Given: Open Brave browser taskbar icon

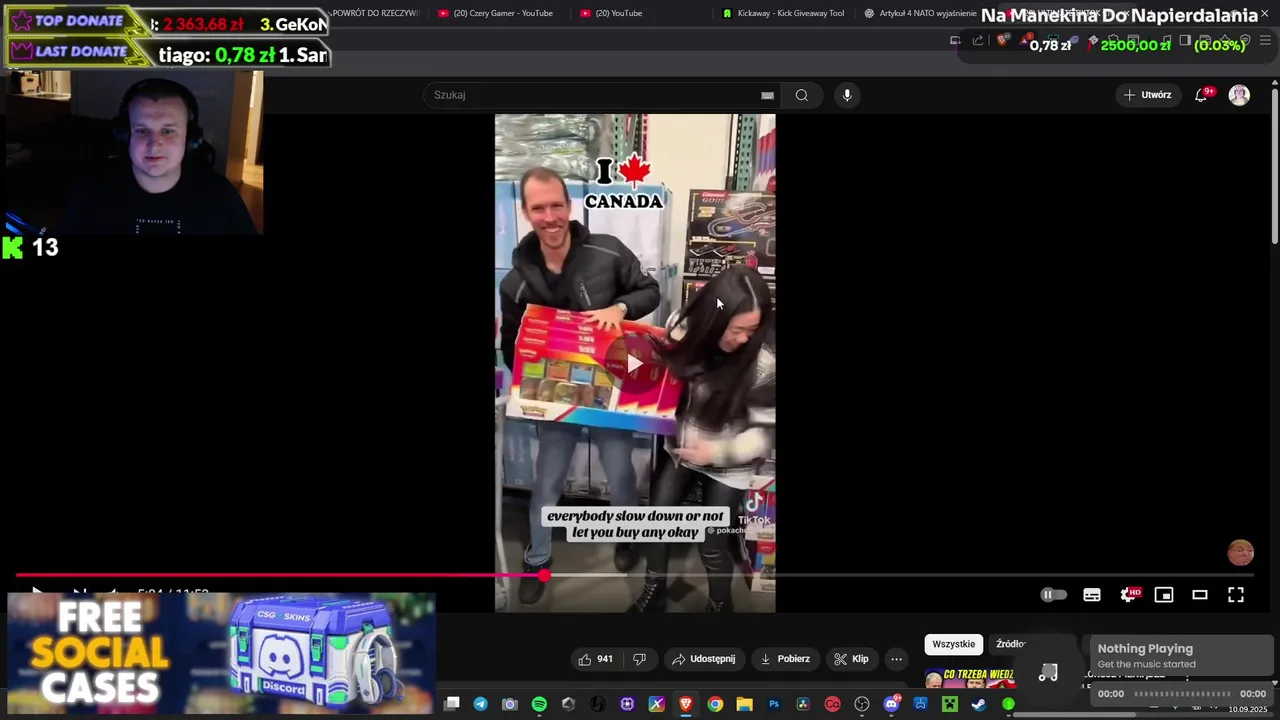Looking at the screenshot, I should (686, 704).
